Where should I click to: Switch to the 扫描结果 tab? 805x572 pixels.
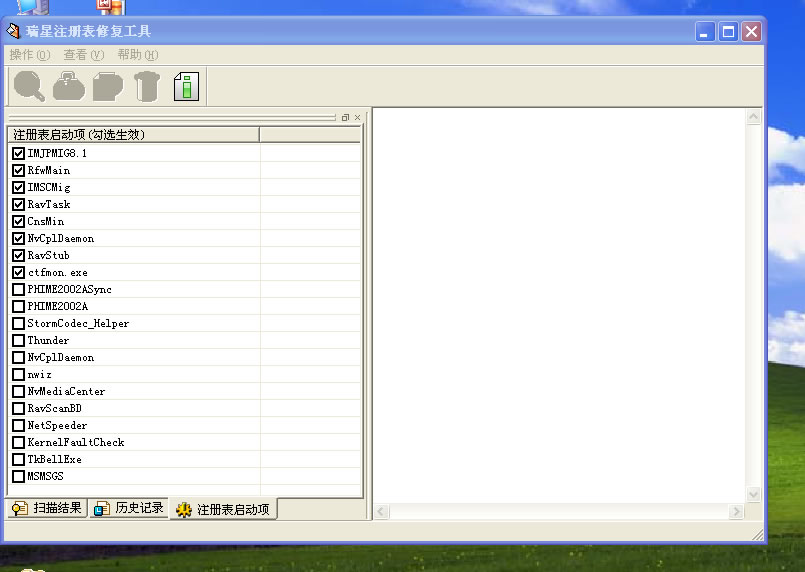pos(47,508)
